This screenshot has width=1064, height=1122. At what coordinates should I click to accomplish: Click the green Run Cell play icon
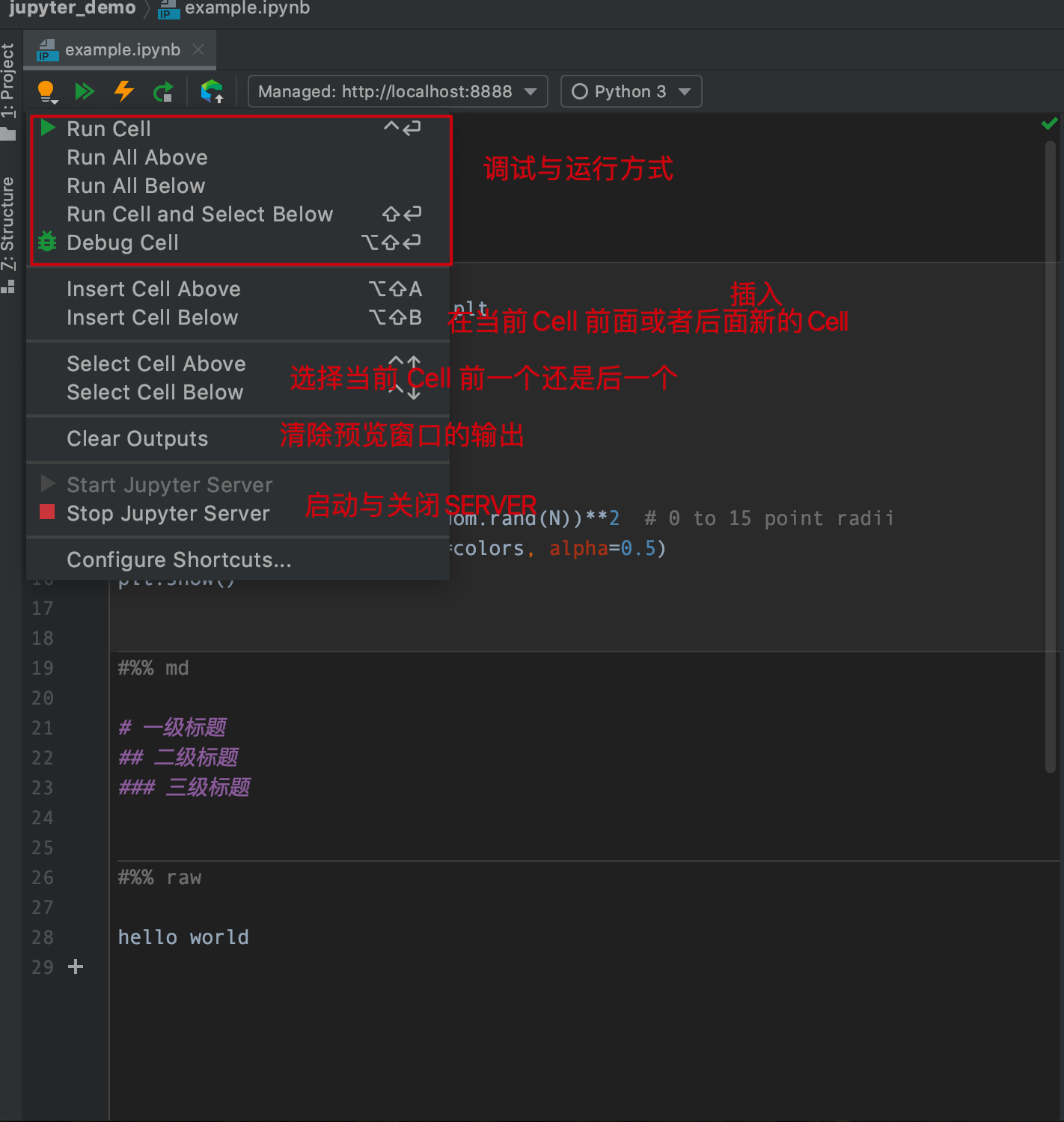(48, 128)
